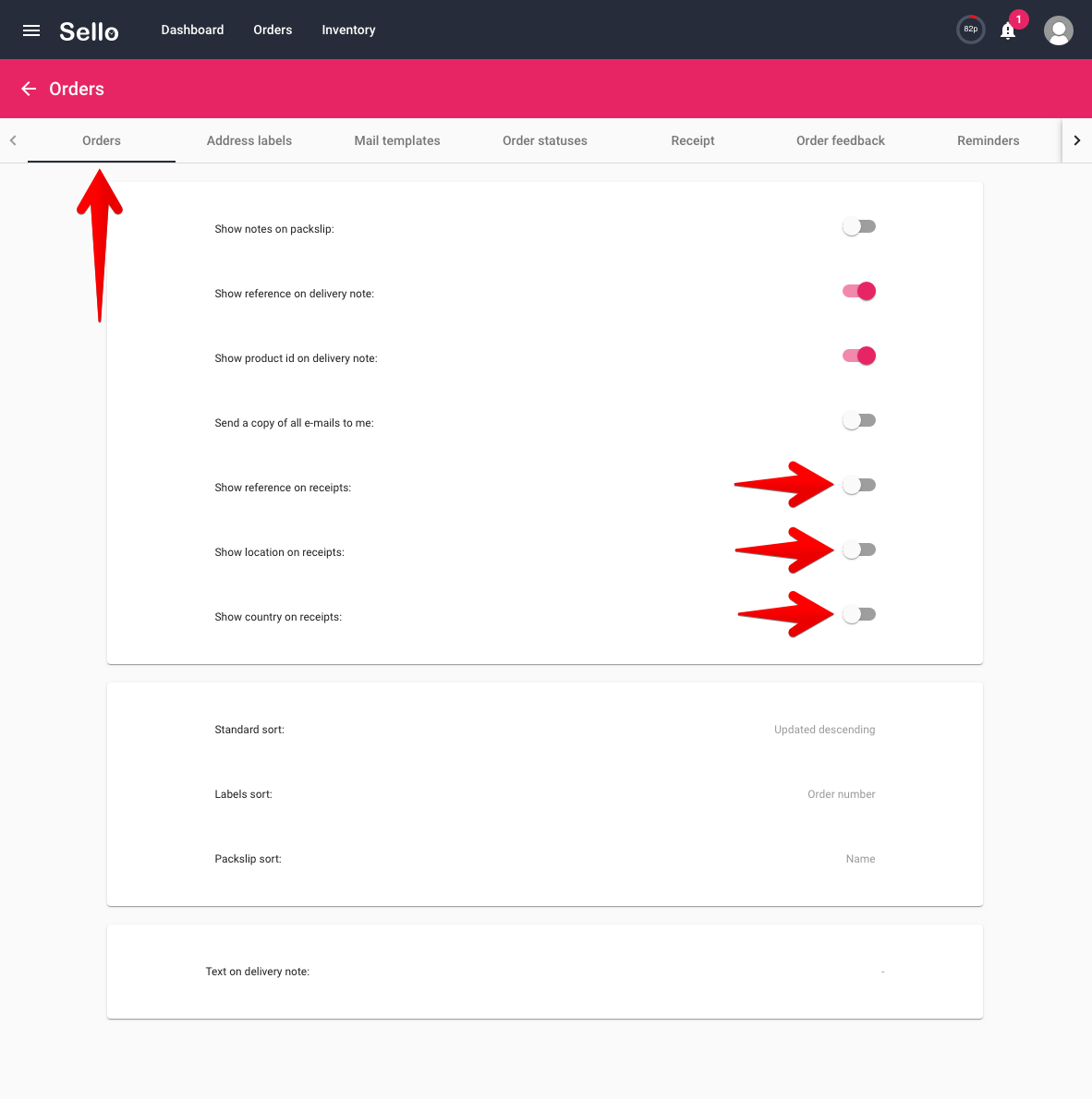Click the notification count badge
This screenshot has width=1092, height=1099.
tap(1018, 19)
